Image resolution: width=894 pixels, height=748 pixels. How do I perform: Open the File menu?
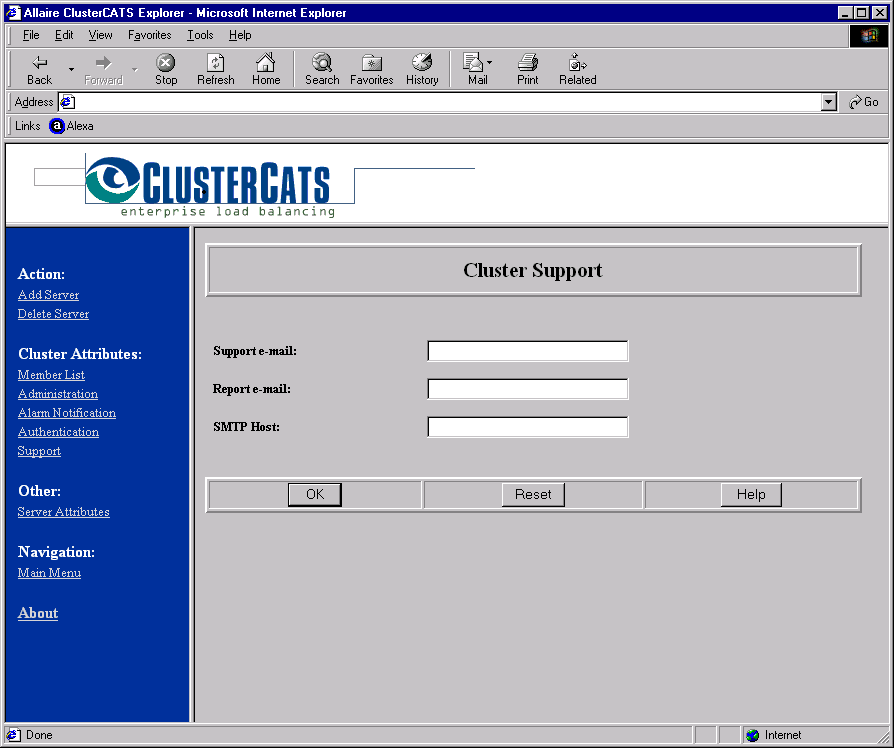31,35
